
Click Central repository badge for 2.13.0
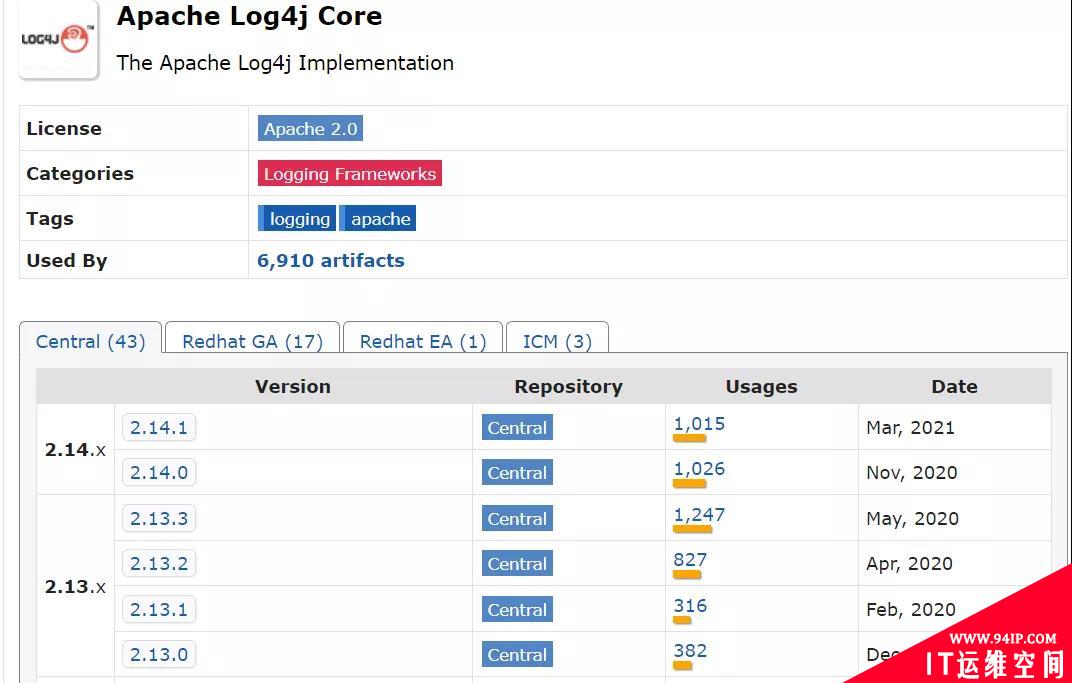(x=517, y=654)
